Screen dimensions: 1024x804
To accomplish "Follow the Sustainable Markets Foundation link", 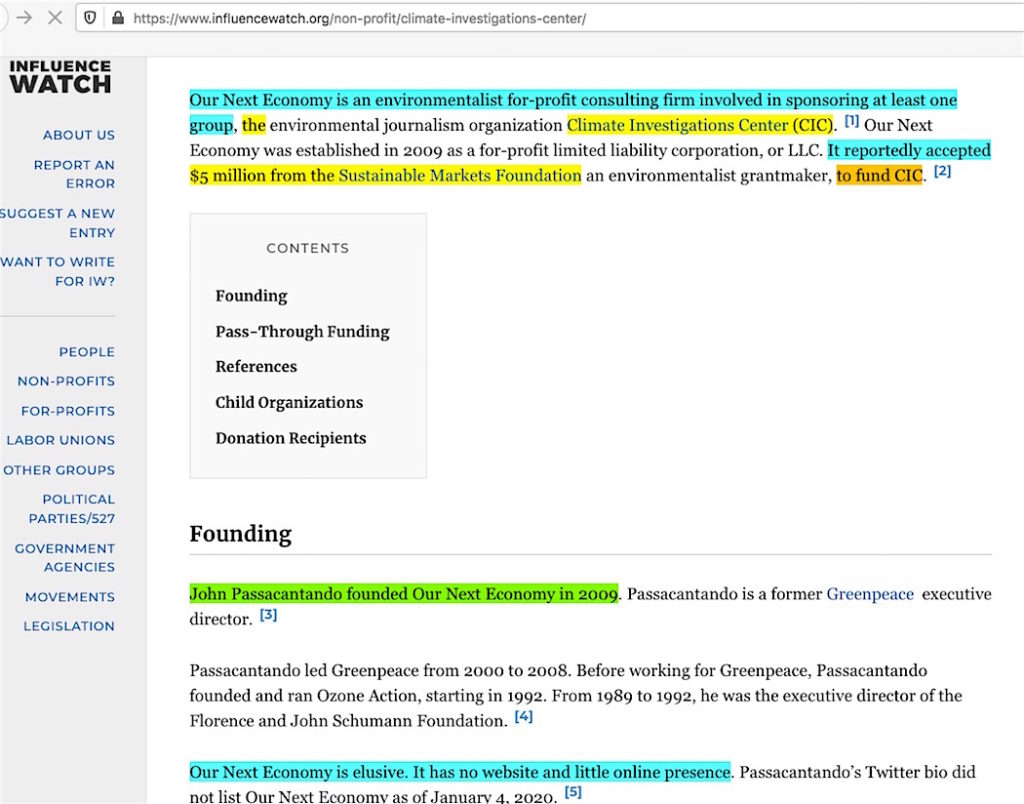I will 459,176.
